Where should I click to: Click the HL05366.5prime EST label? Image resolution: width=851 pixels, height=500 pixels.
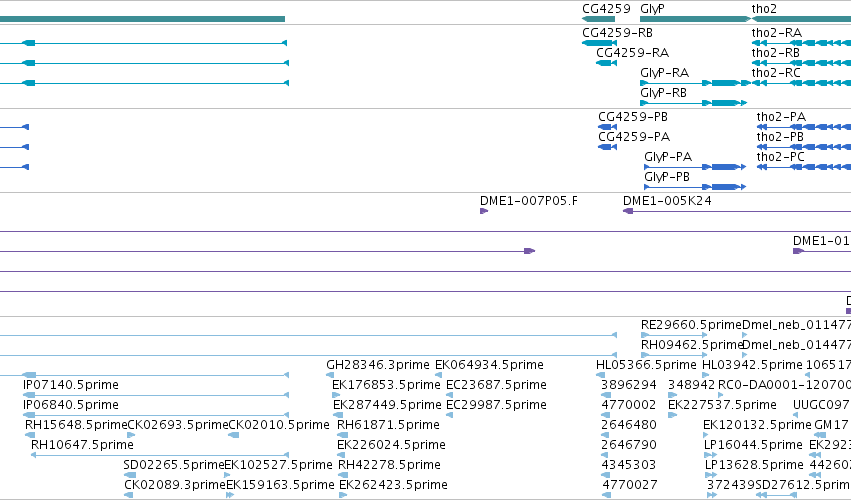(x=646, y=365)
